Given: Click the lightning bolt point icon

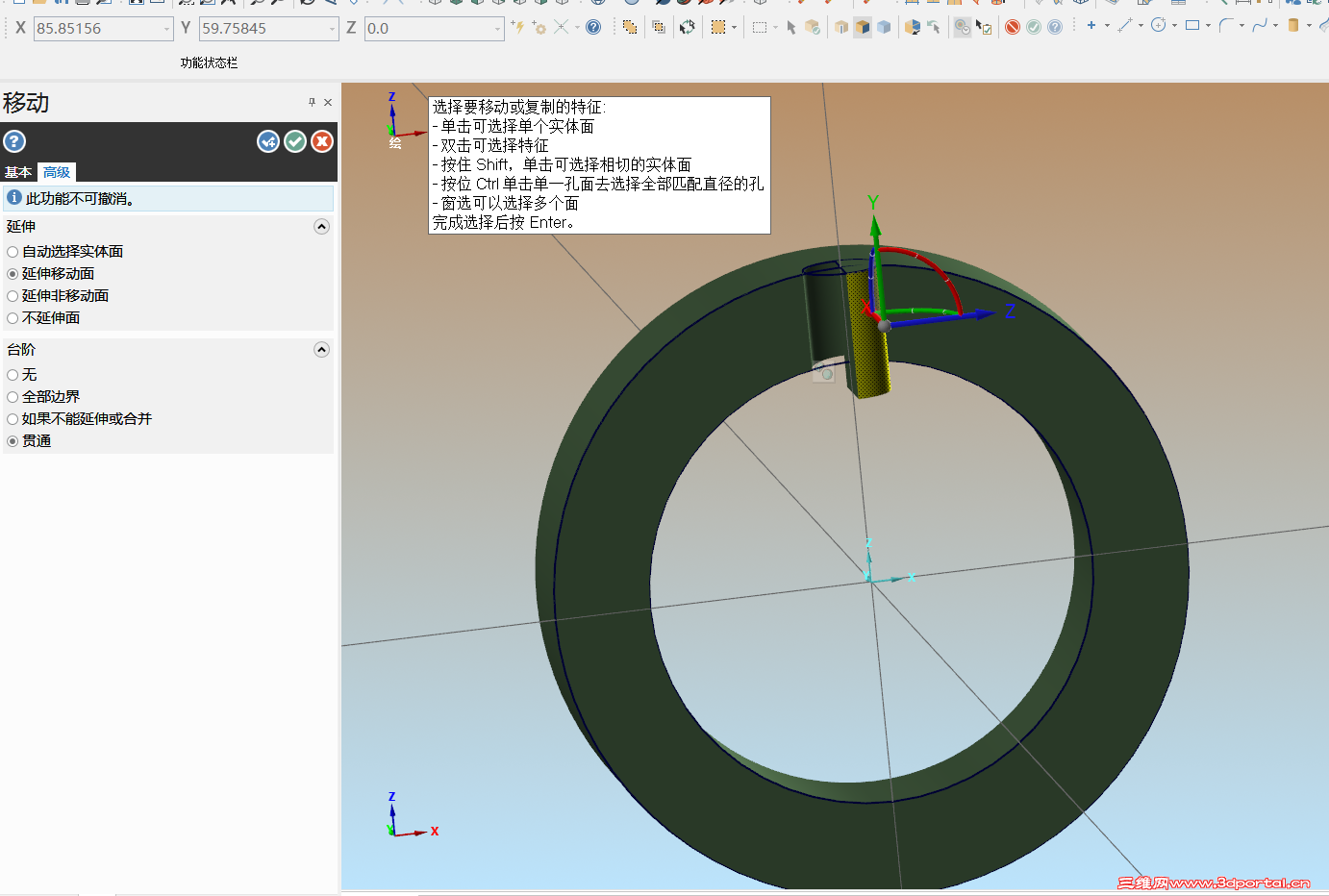Looking at the screenshot, I should pyautogui.click(x=518, y=27).
